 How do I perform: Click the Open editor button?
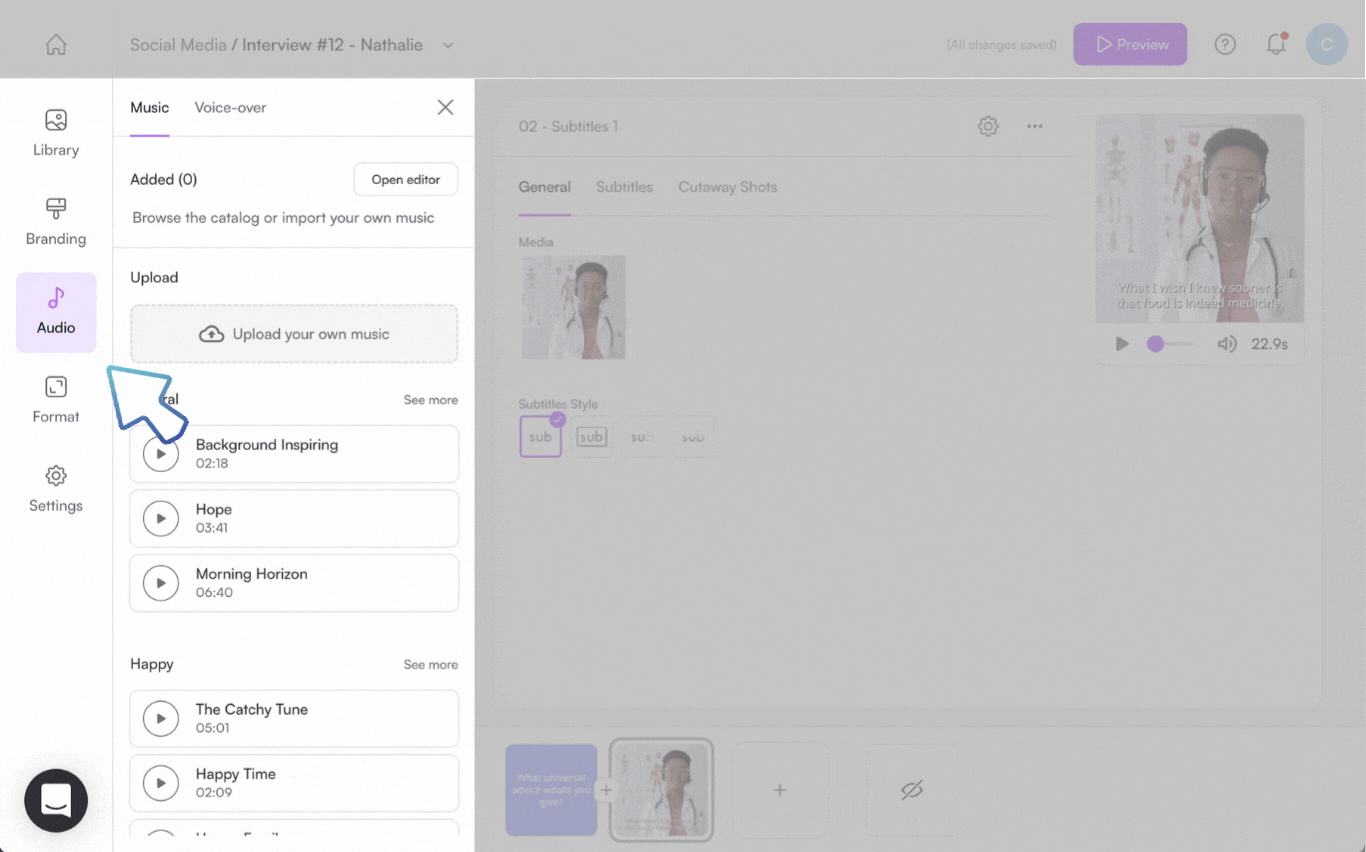pyautogui.click(x=405, y=180)
